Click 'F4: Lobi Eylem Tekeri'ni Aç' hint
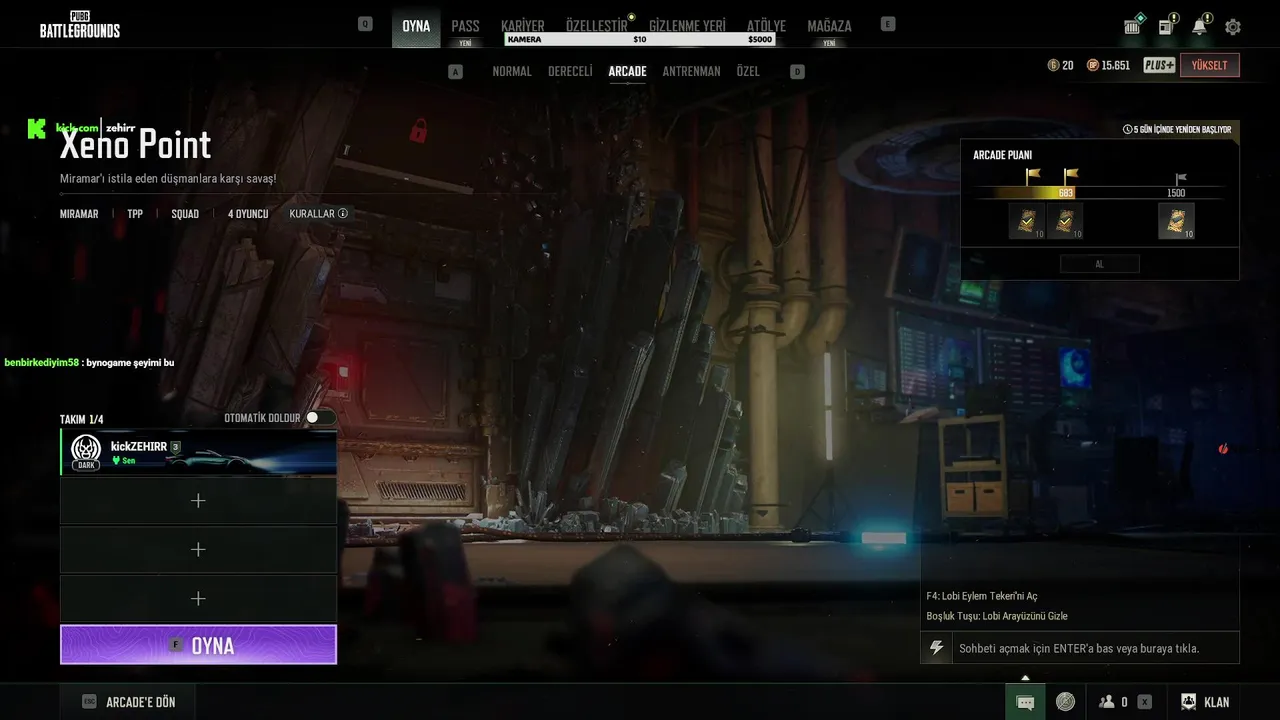1280x720 pixels. tap(982, 596)
